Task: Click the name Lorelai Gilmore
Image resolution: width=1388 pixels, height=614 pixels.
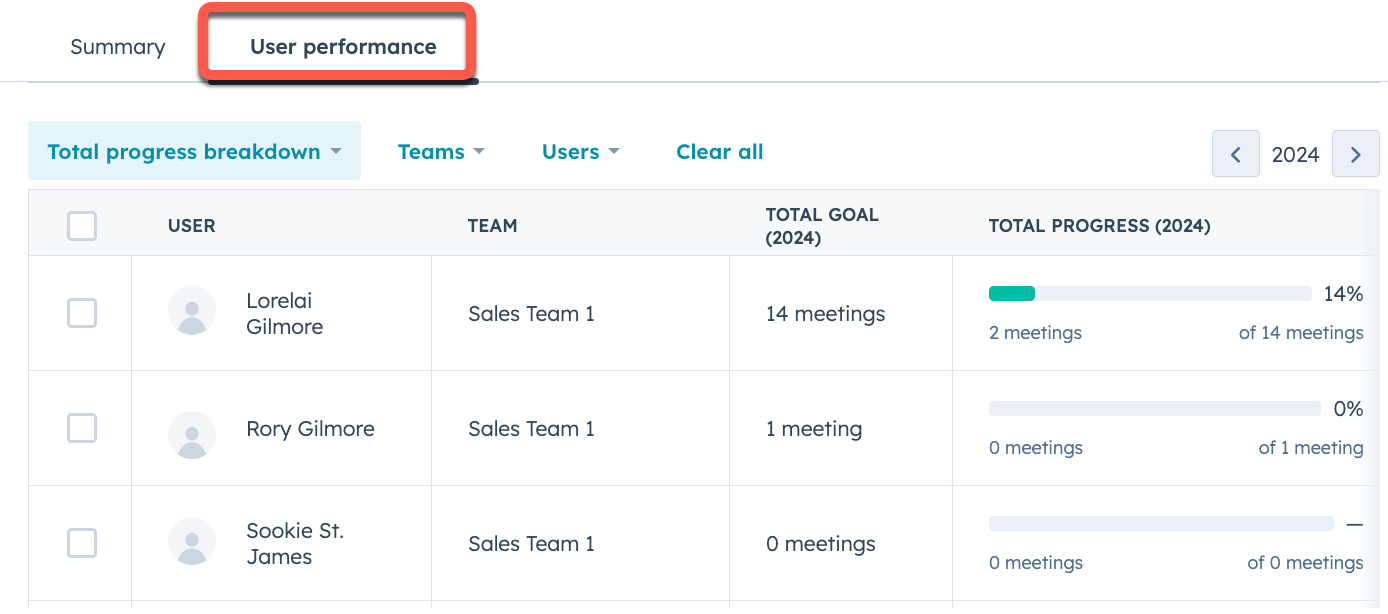Action: click(x=285, y=313)
